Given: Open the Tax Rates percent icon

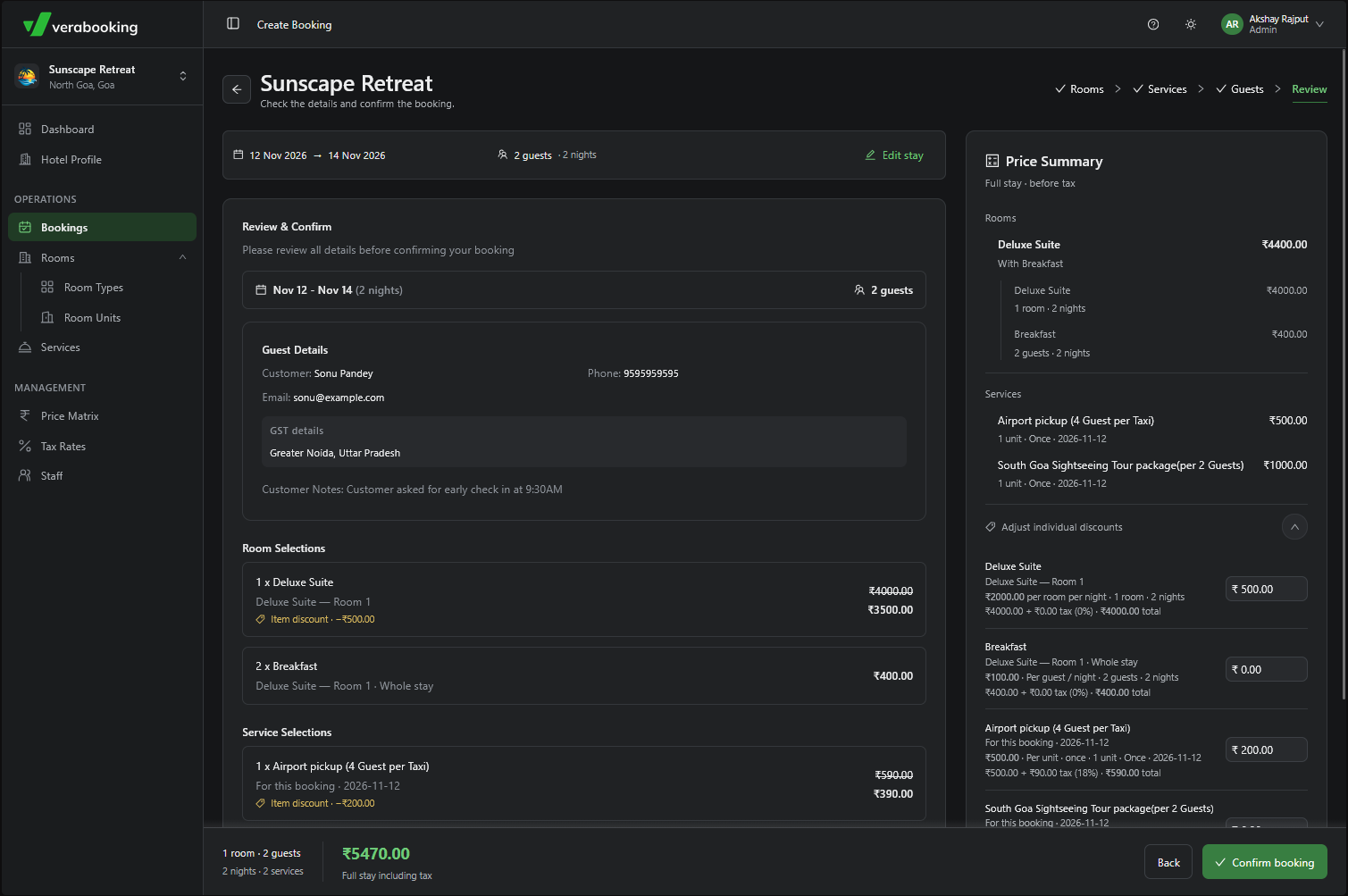Looking at the screenshot, I should [25, 447].
